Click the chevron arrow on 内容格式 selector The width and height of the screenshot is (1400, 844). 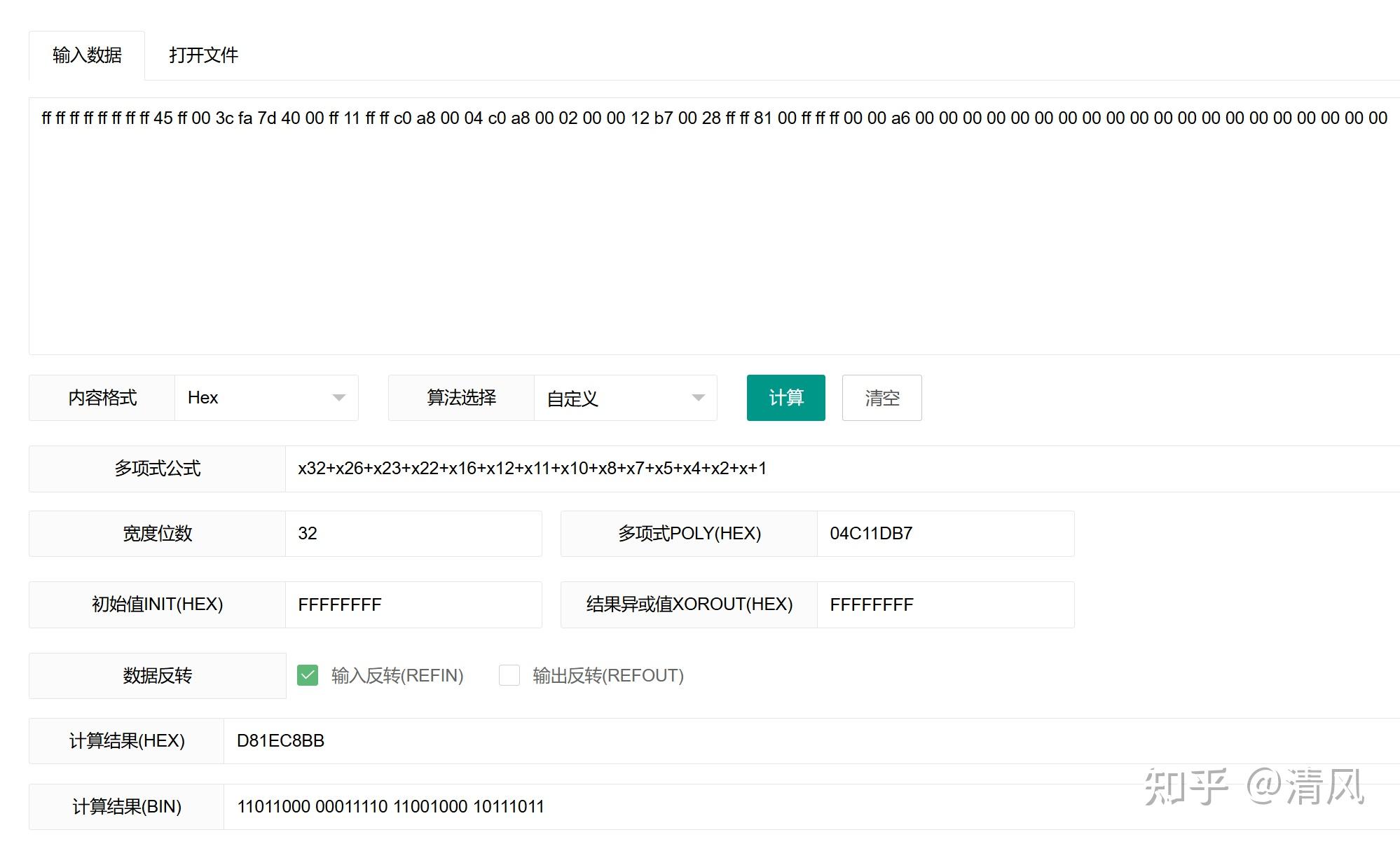pyautogui.click(x=341, y=398)
